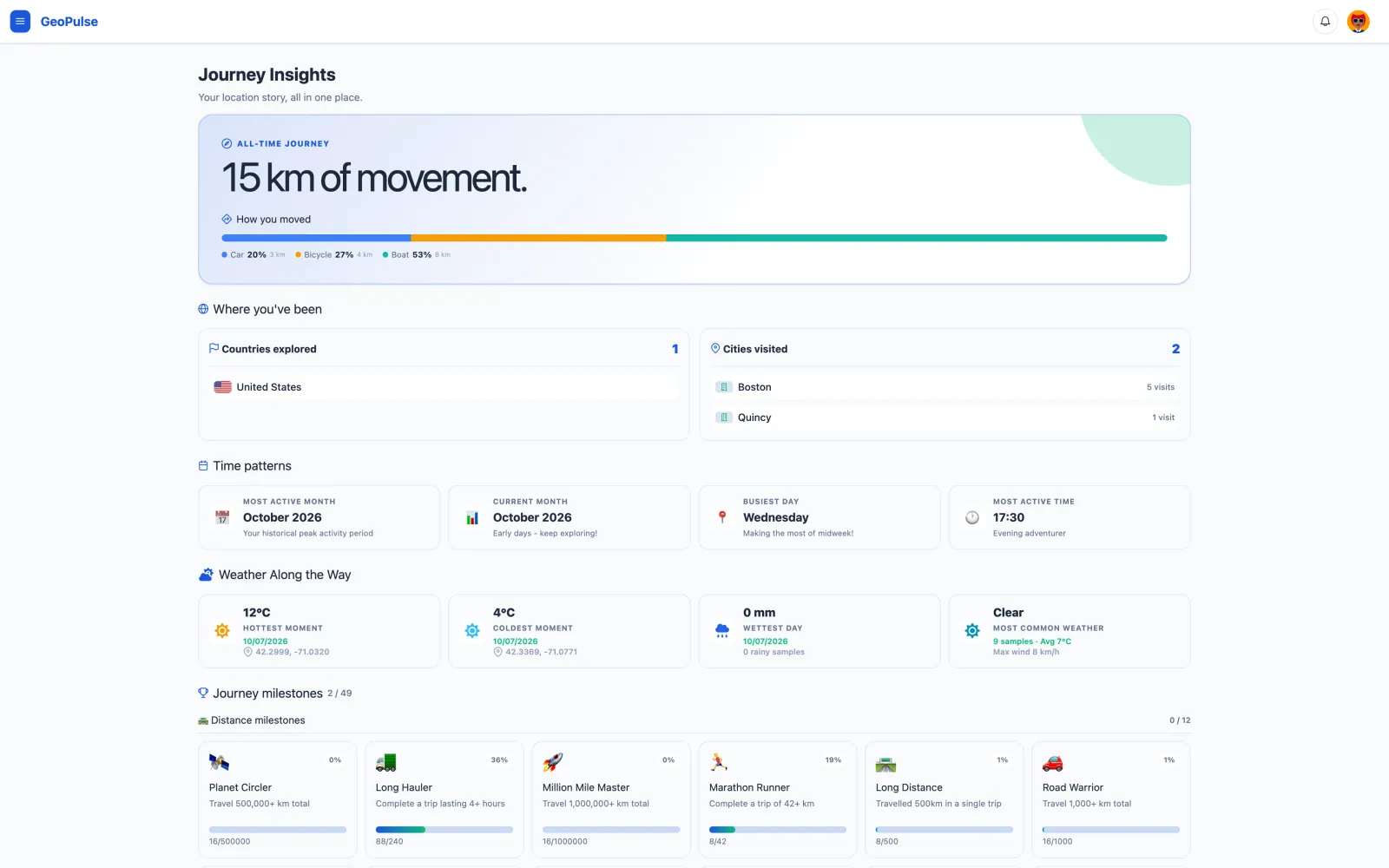The image size is (1389, 868).
Task: Click the globe icon beside Where you've been
Action: tap(203, 309)
